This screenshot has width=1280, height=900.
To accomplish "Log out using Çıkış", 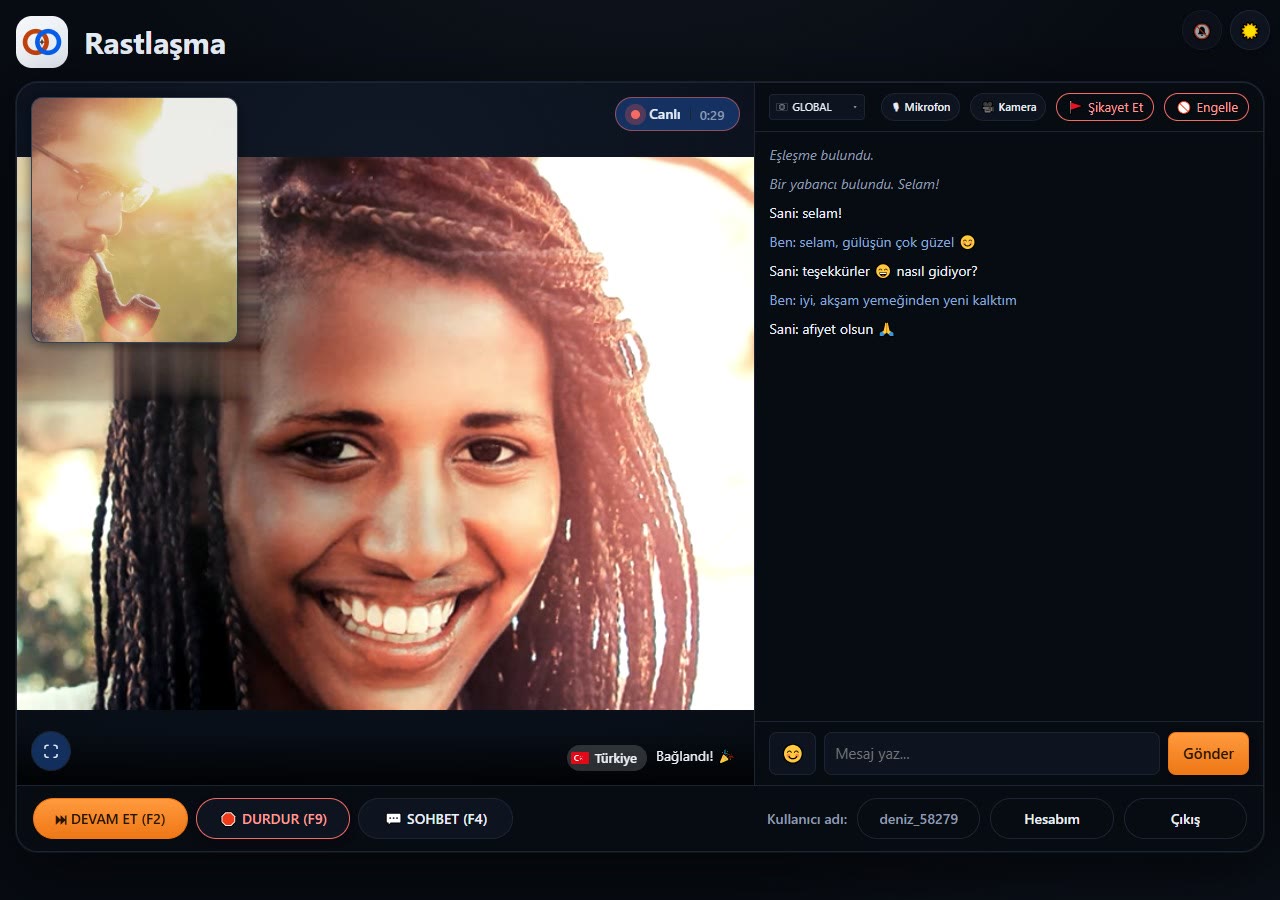I will point(1185,819).
